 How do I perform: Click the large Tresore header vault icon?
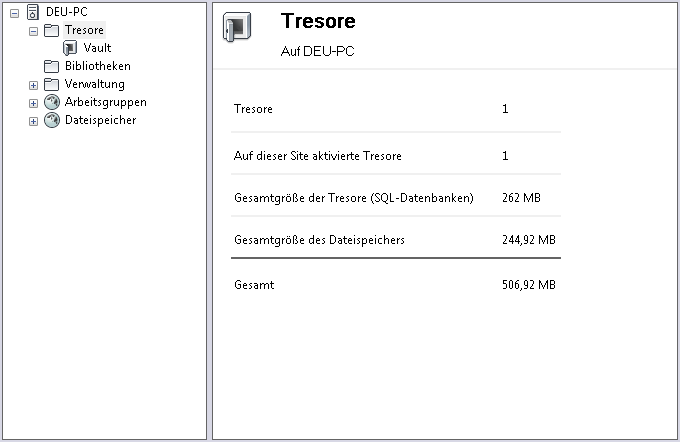tap(237, 30)
